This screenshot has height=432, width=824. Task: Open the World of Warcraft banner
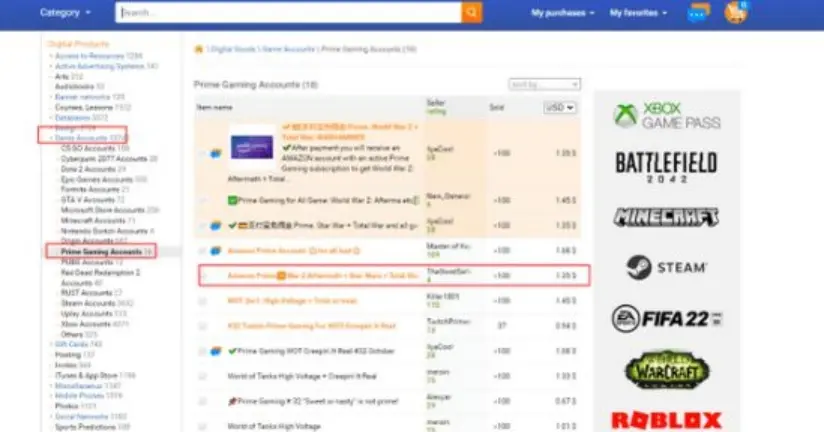[666, 369]
